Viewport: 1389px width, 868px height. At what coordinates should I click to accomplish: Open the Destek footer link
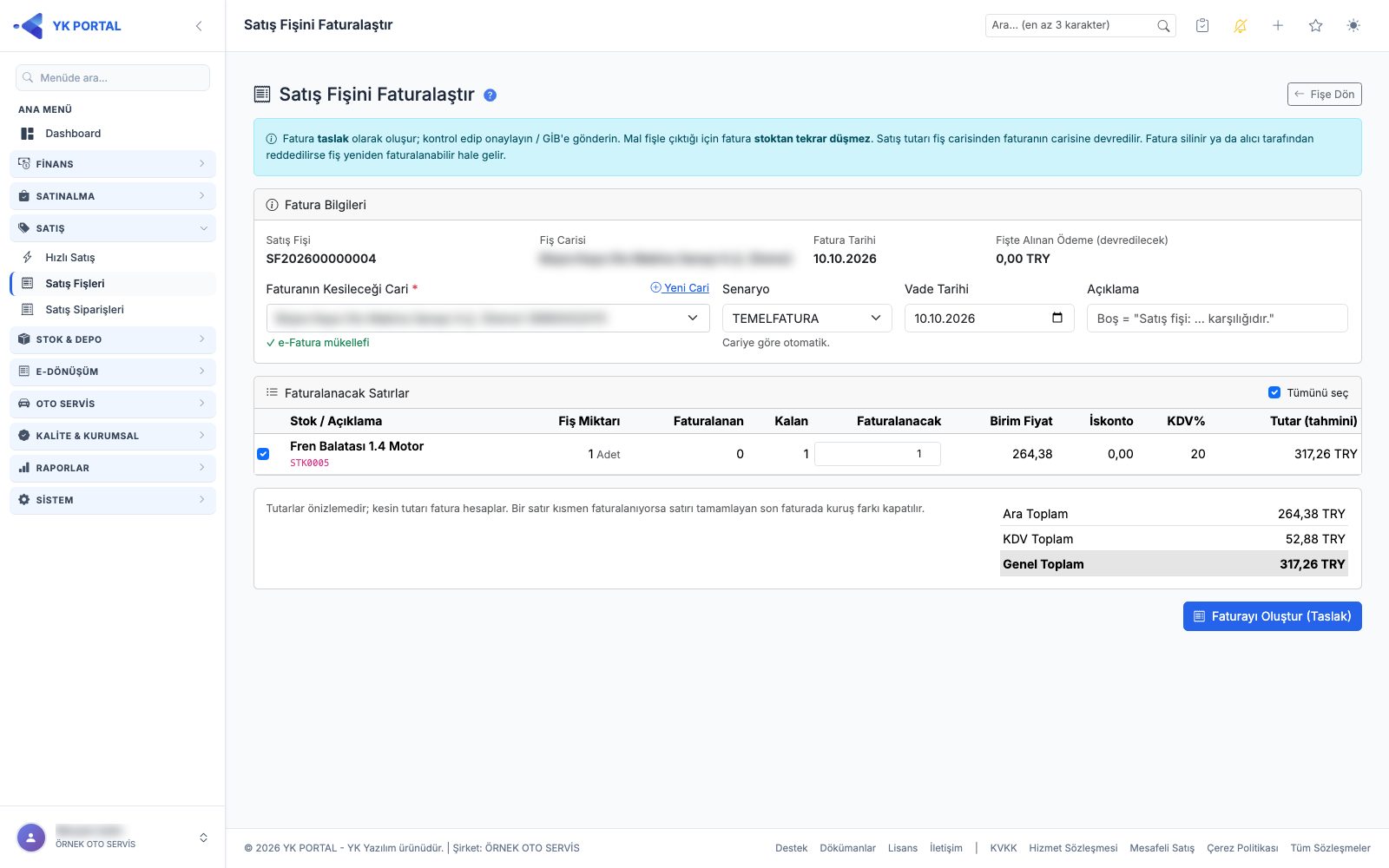pyautogui.click(x=791, y=848)
